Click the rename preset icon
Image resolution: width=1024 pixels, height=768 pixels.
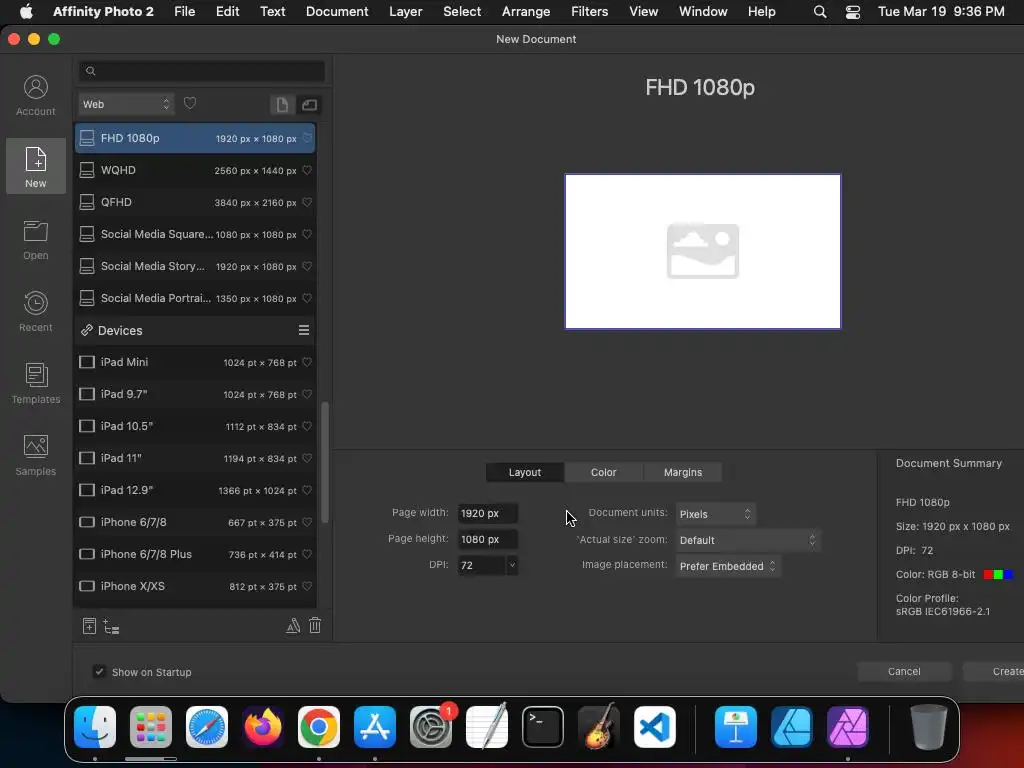pos(293,626)
